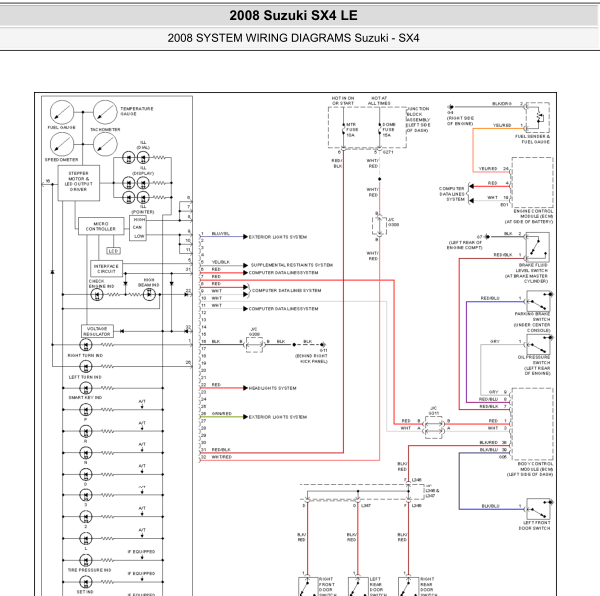The height and width of the screenshot is (596, 600).
Task: Click Computer Data Lines System label beside ECM
Action: point(452,194)
